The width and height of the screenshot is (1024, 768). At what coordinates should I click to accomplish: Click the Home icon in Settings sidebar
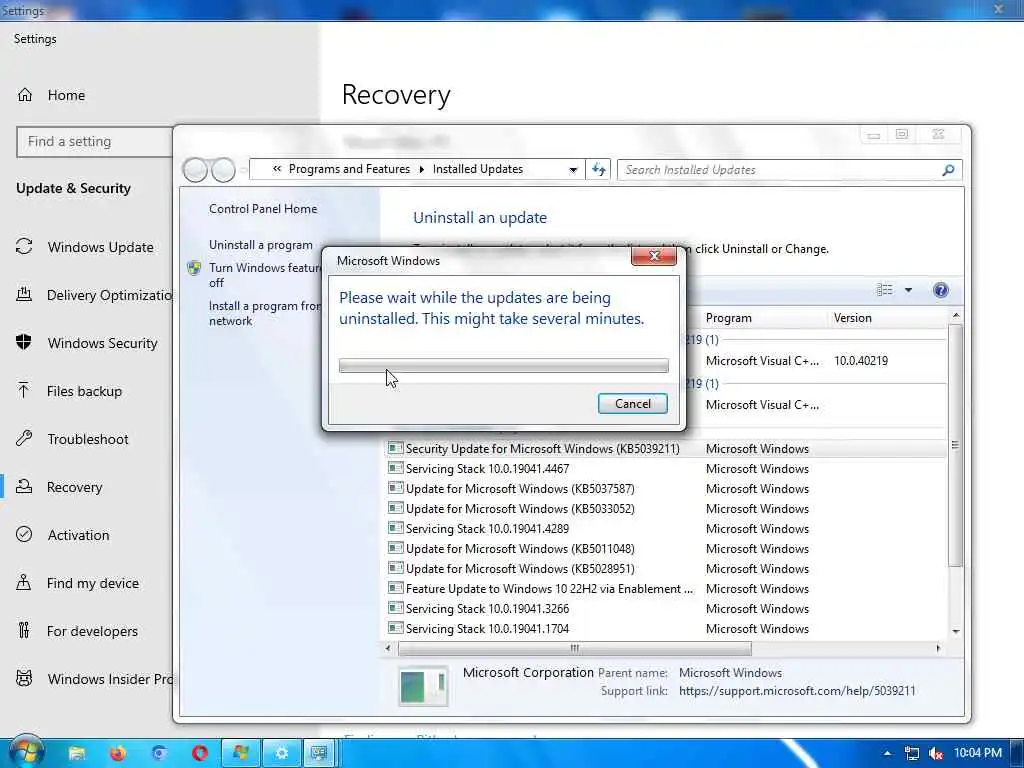tap(25, 95)
